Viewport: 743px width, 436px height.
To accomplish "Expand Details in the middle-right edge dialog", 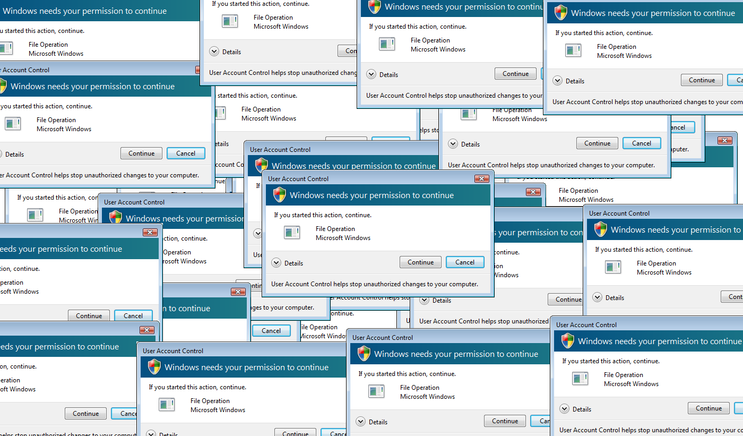I will tap(598, 297).
